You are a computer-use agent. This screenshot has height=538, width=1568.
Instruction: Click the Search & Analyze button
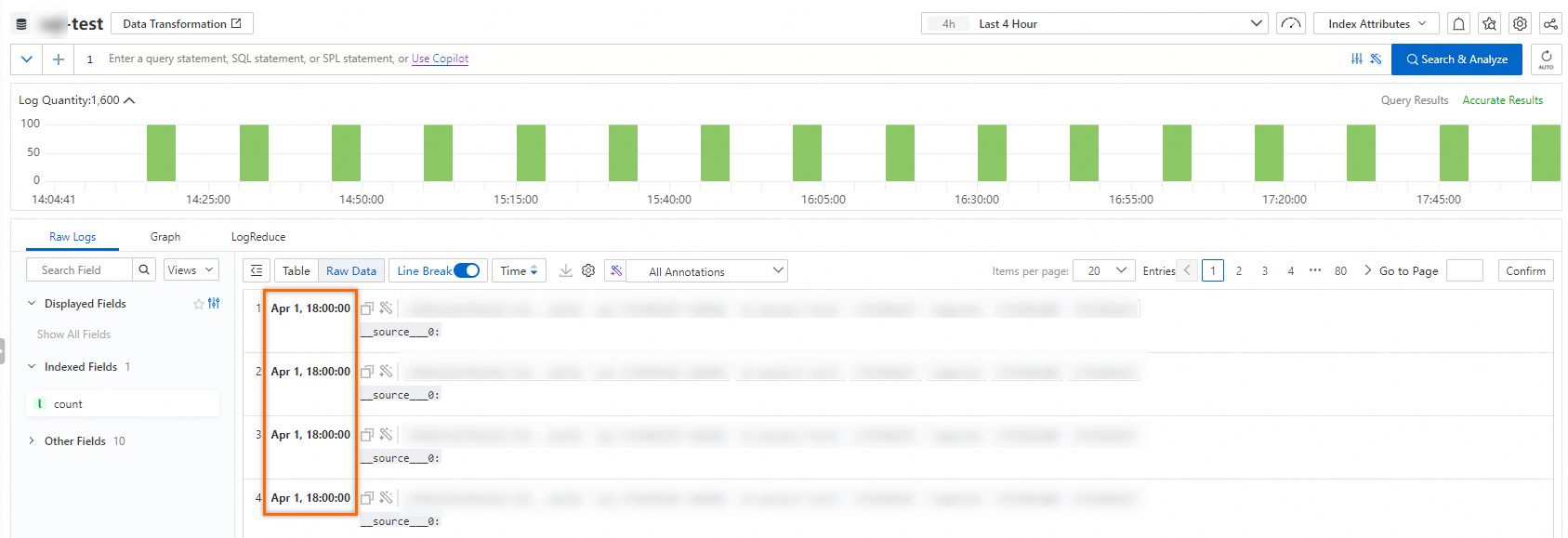(1456, 59)
